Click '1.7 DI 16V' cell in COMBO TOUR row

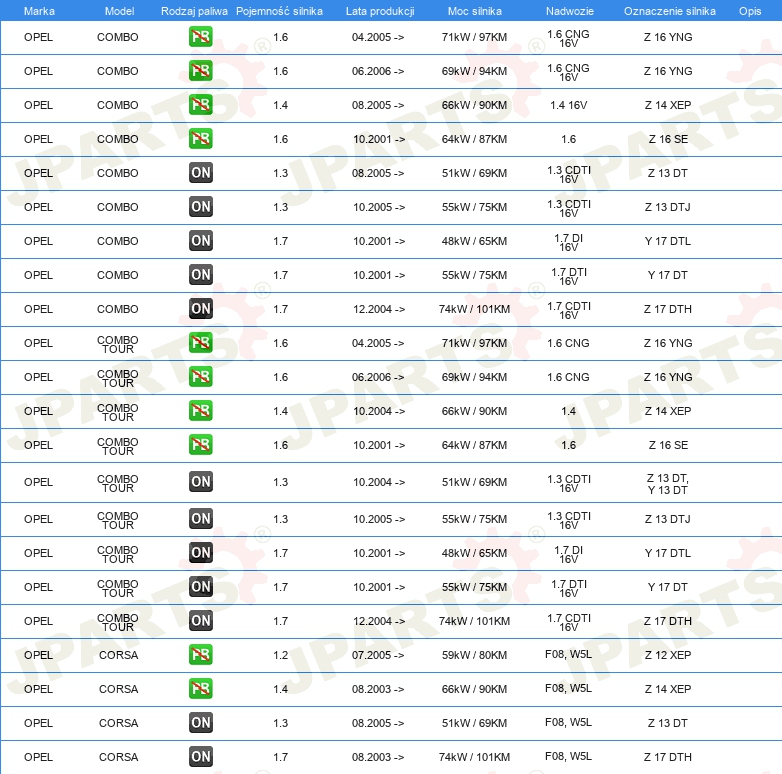[x=569, y=554]
